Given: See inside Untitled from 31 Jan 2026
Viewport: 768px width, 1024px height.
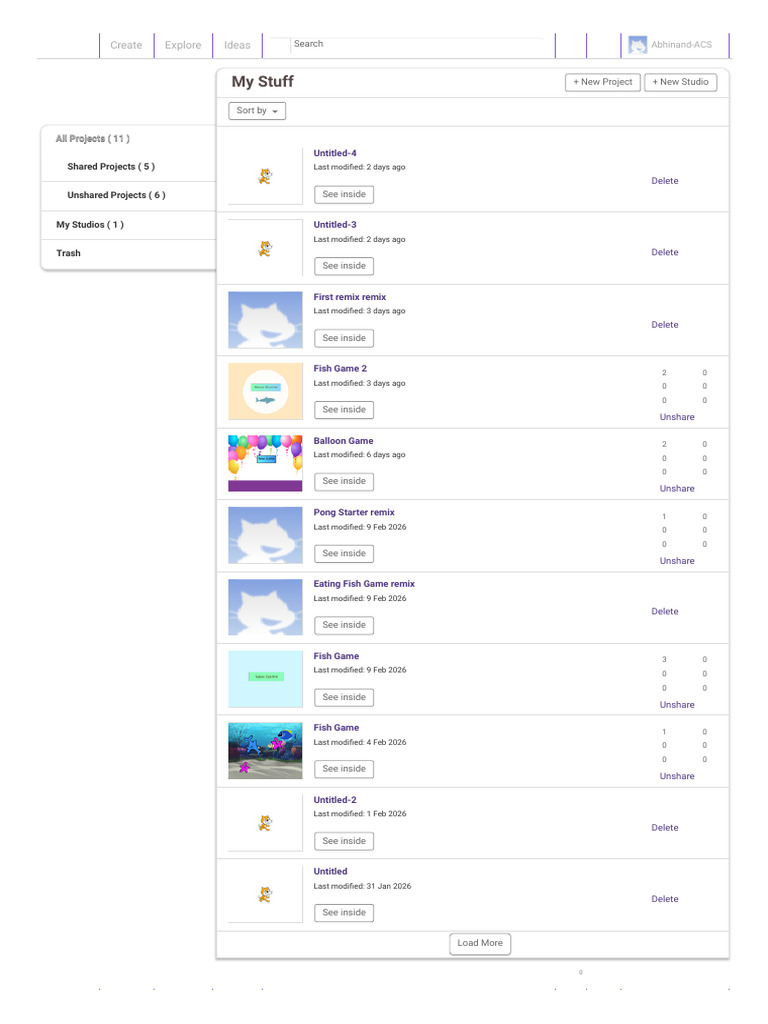Looking at the screenshot, I should (344, 913).
